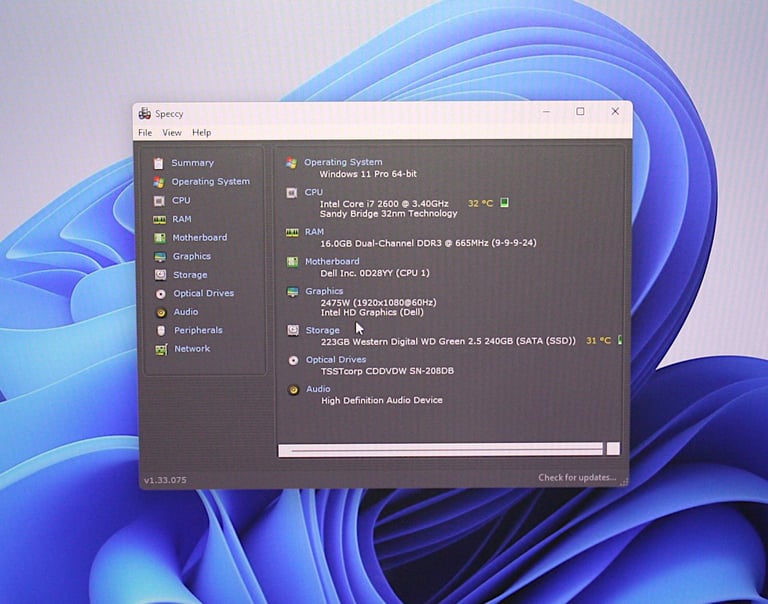Click the Storage icon in summary pane

pyautogui.click(x=293, y=330)
